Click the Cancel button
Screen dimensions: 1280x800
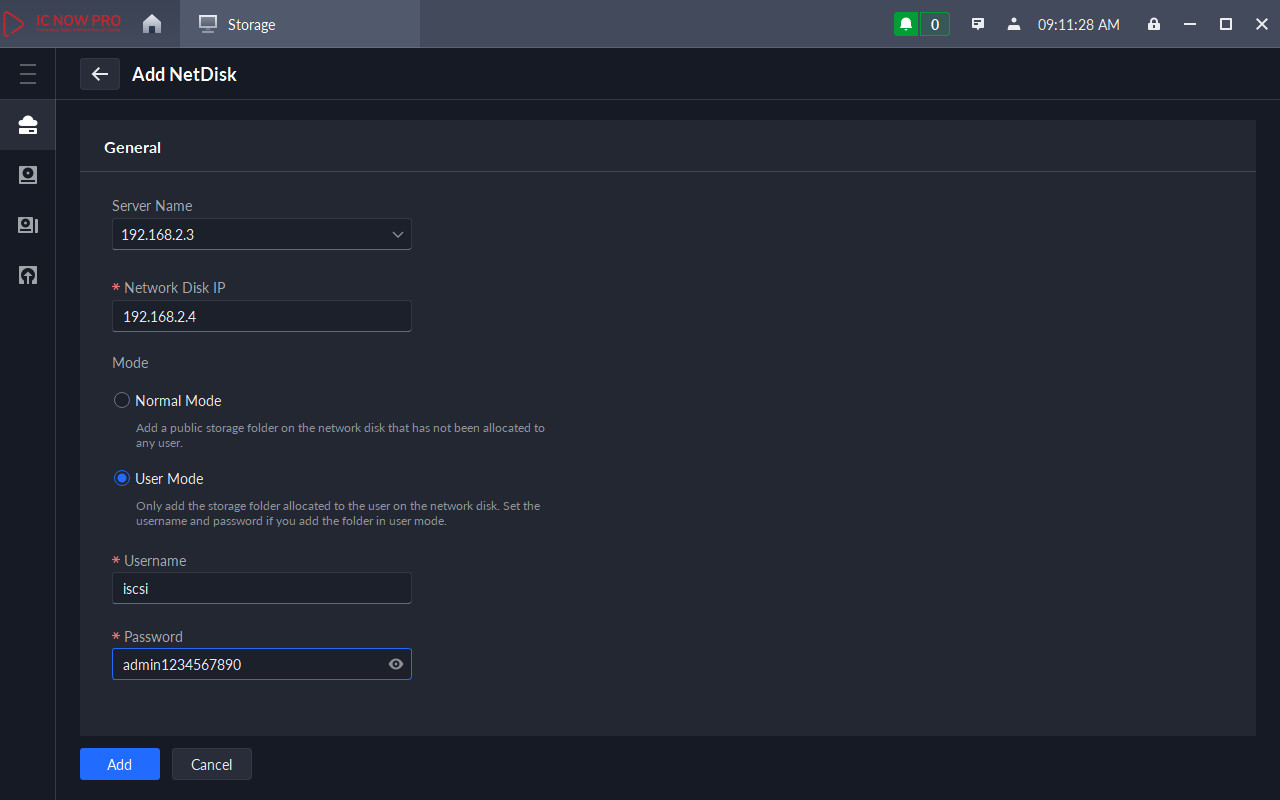pos(212,764)
